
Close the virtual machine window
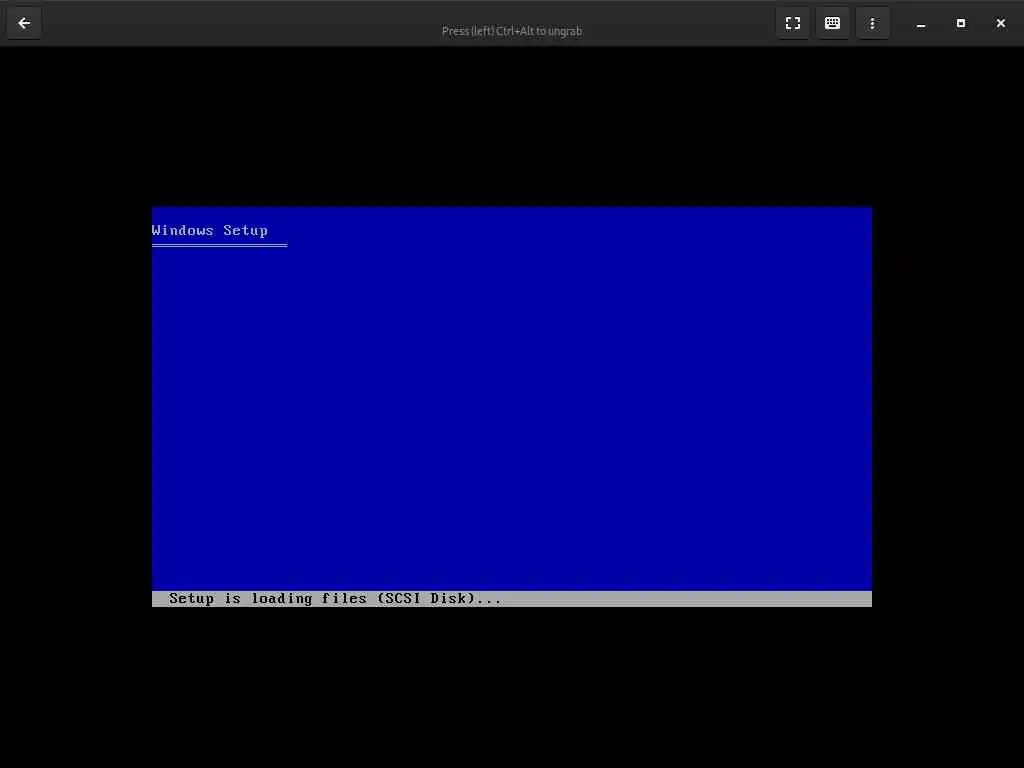[x=1000, y=24]
